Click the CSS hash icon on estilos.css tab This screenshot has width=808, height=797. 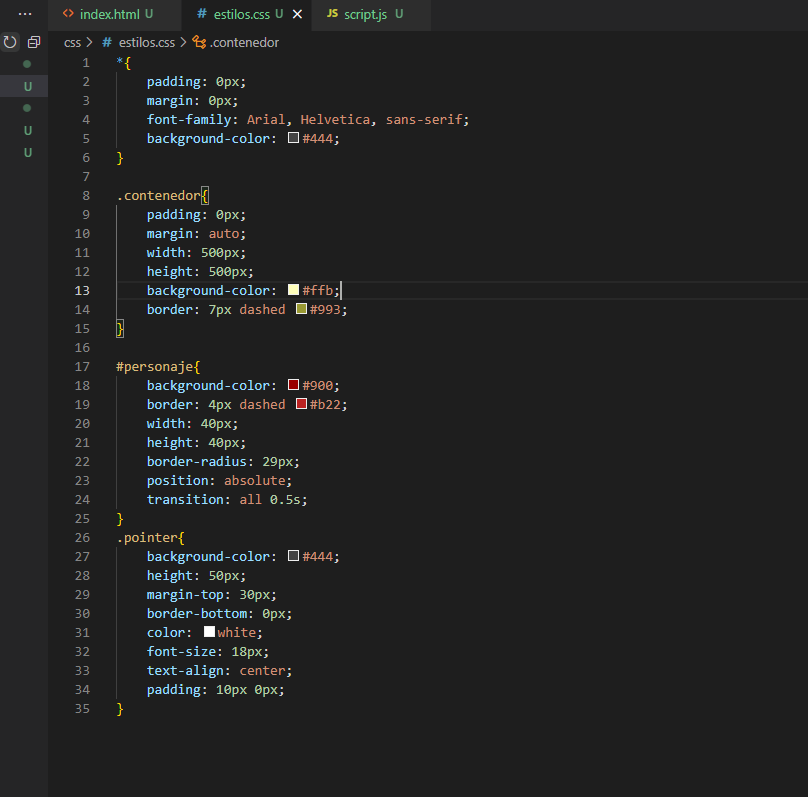click(202, 14)
